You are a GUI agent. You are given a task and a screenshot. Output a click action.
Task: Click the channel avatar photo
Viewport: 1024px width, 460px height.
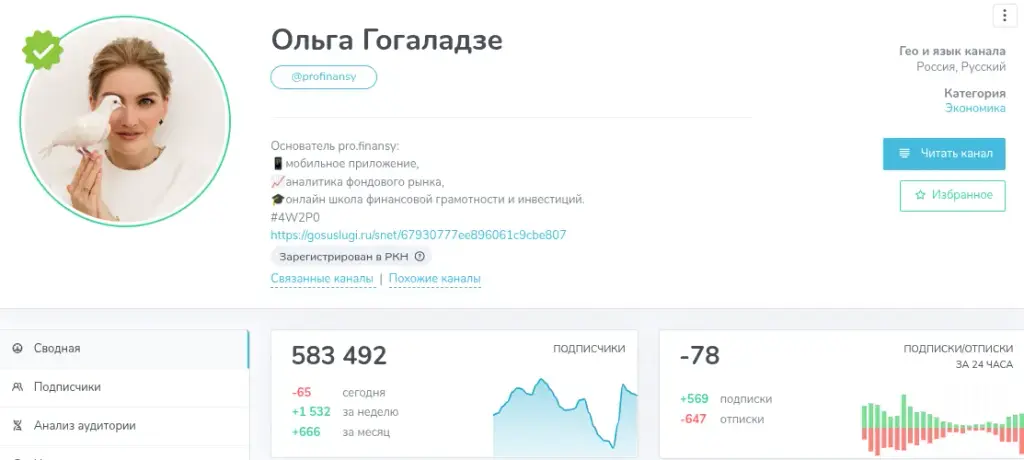click(125, 121)
